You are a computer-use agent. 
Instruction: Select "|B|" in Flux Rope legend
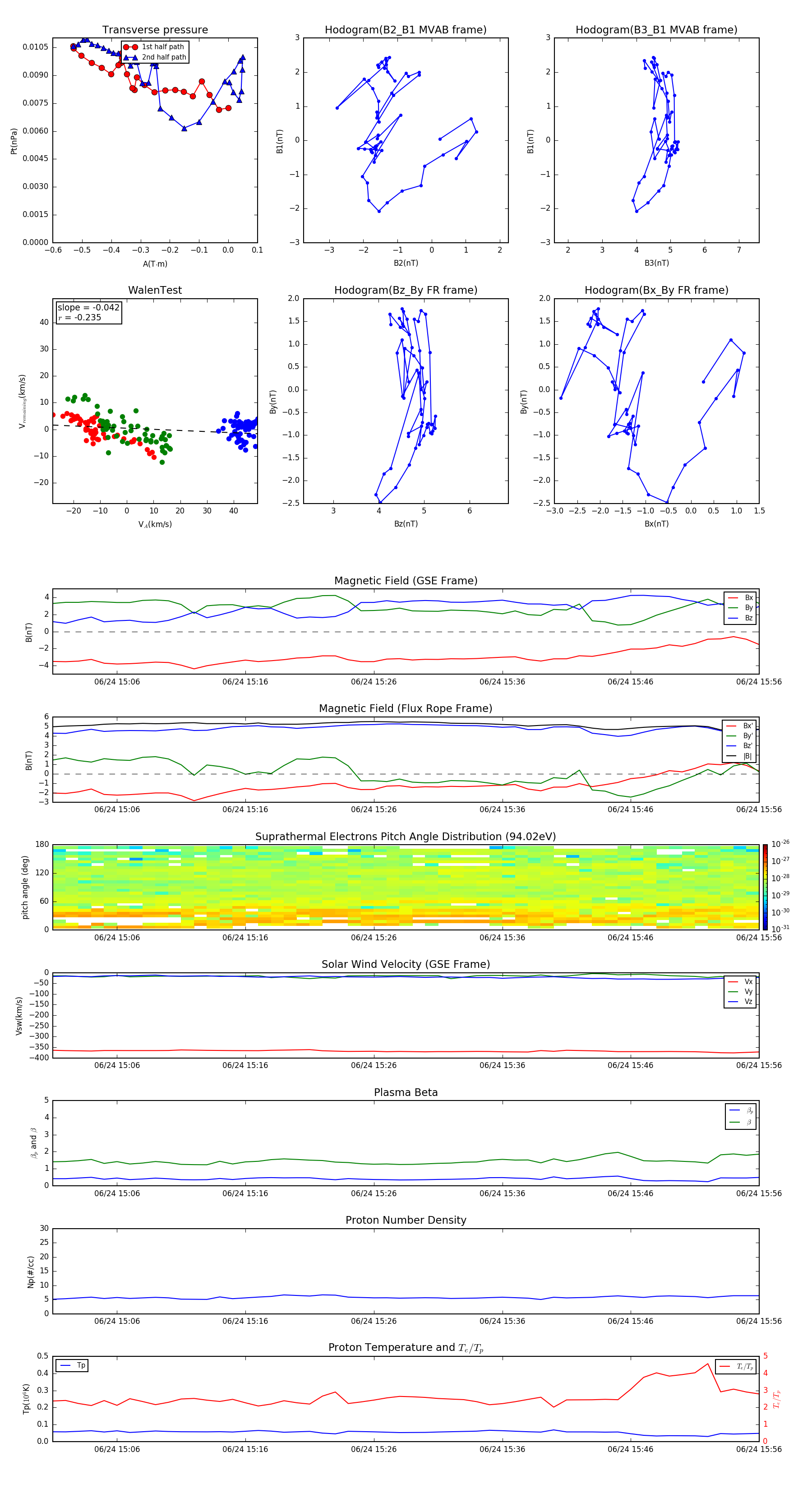tap(740, 756)
